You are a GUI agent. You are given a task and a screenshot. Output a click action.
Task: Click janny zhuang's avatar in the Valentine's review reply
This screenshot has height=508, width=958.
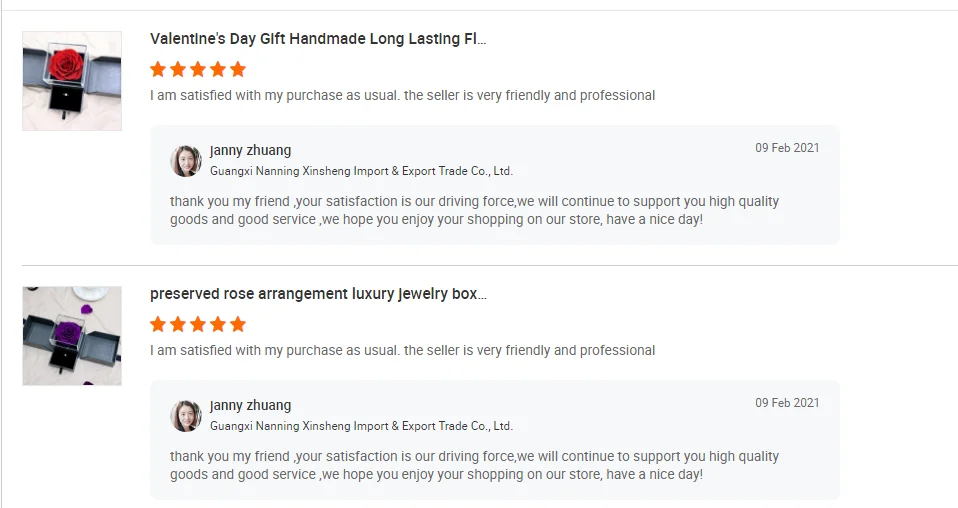(186, 161)
